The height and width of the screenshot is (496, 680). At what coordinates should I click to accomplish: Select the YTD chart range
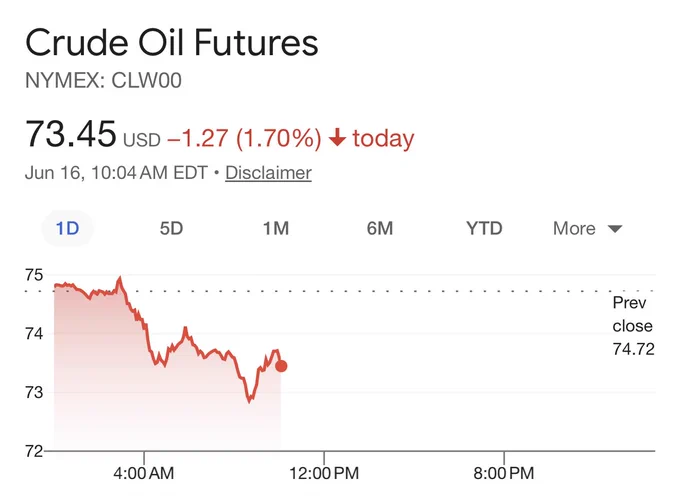(x=484, y=228)
